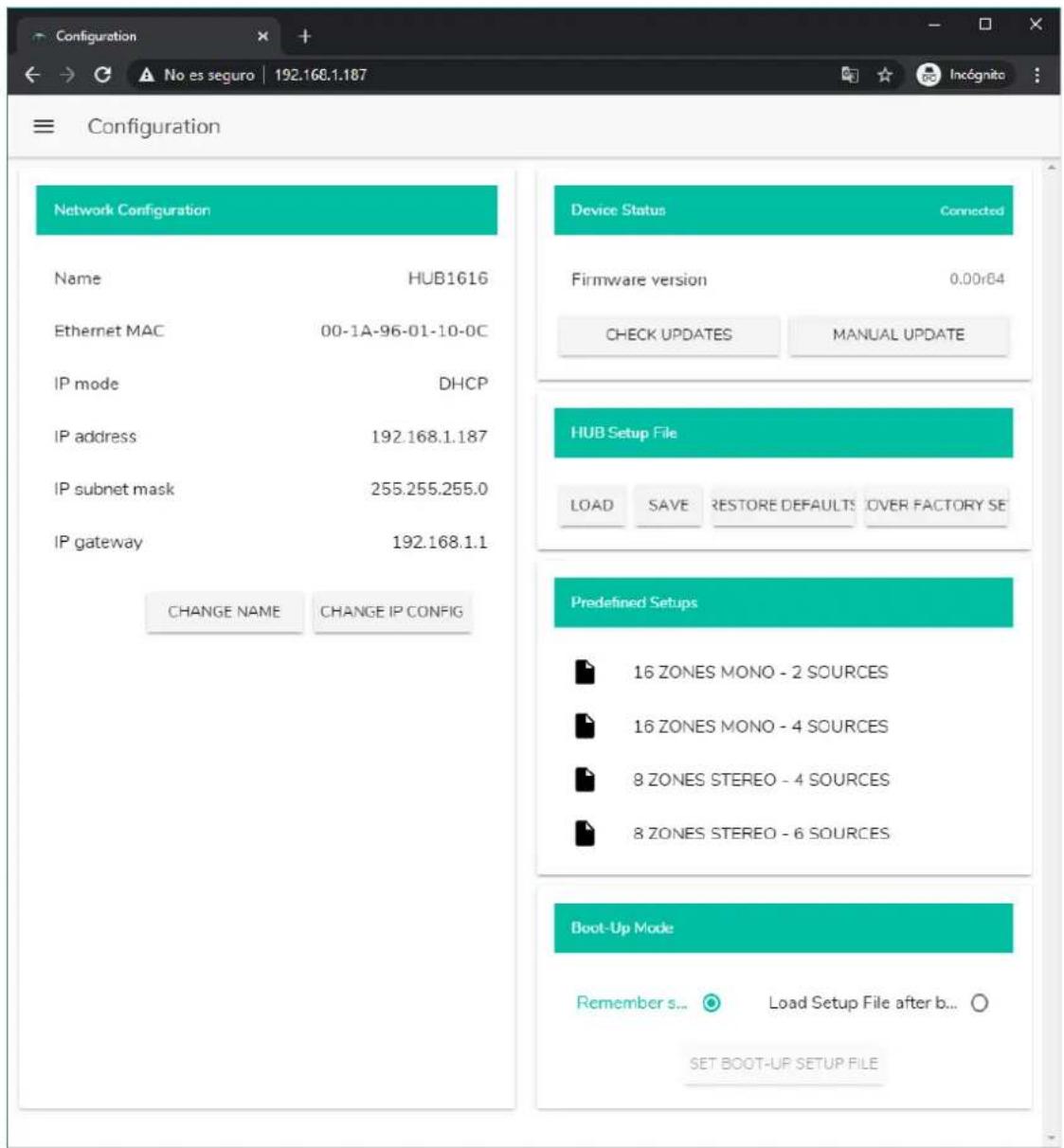Screen dimensions: 1064x1148
Task: Click the page scrollbar up arrow
Action: 1051,169
